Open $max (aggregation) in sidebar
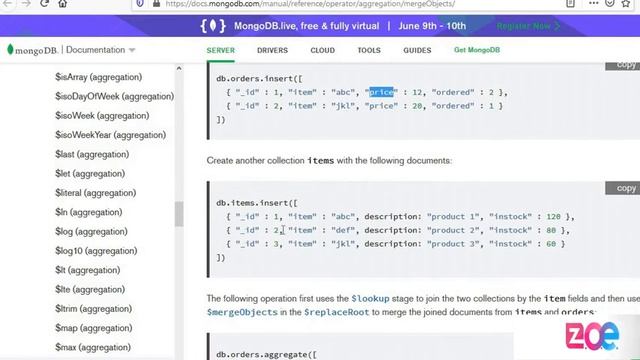 tap(93, 347)
